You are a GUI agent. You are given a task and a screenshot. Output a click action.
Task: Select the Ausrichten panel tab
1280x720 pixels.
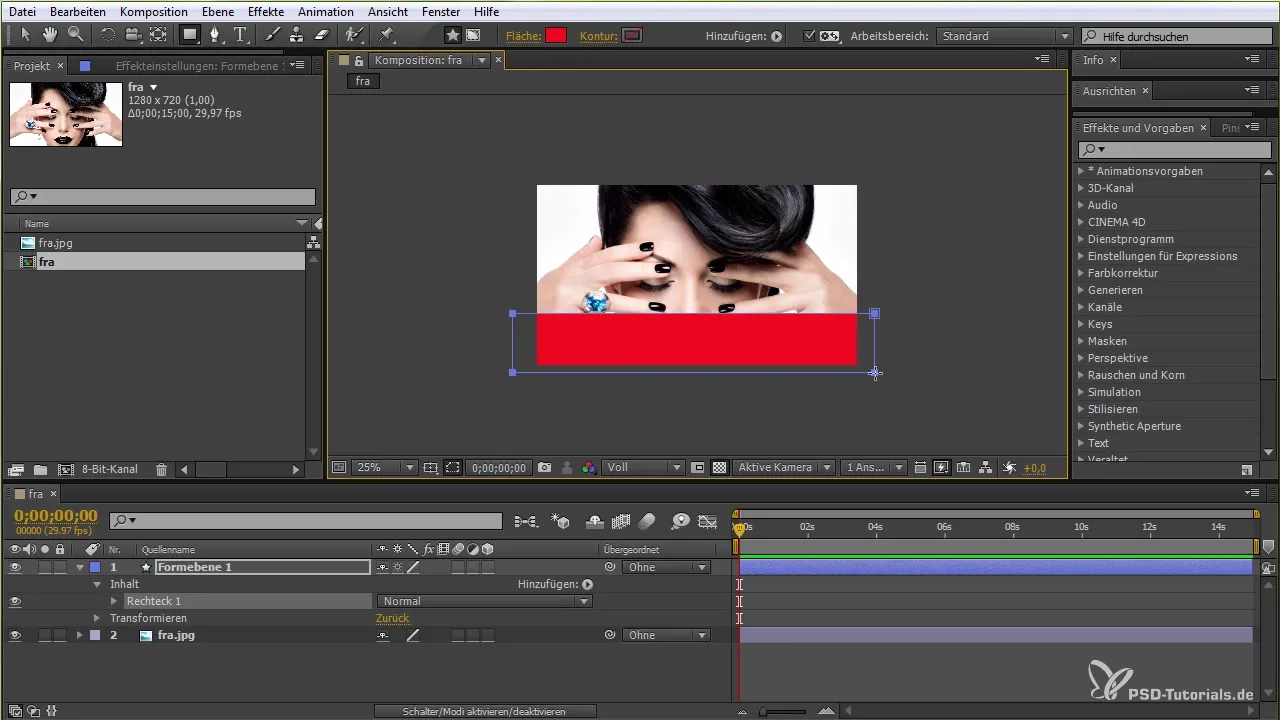coord(1109,90)
